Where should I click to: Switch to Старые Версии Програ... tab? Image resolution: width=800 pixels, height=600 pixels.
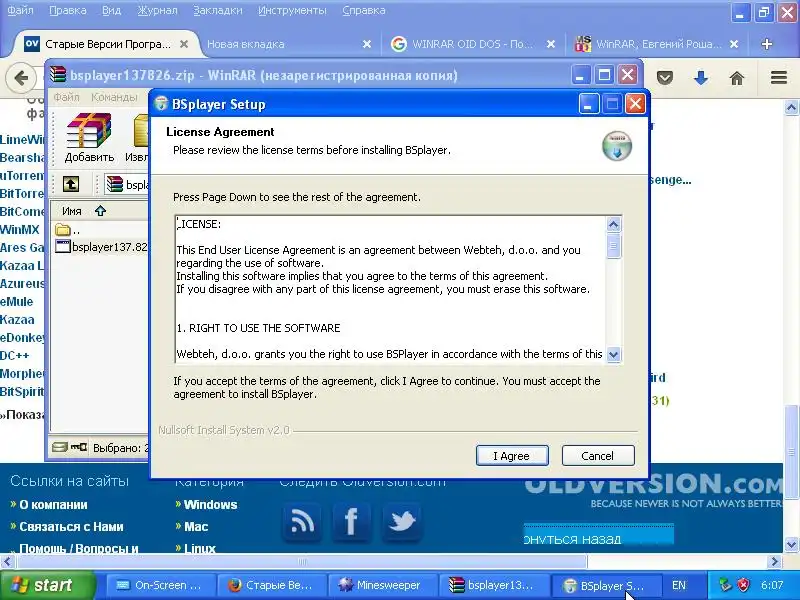pos(105,44)
